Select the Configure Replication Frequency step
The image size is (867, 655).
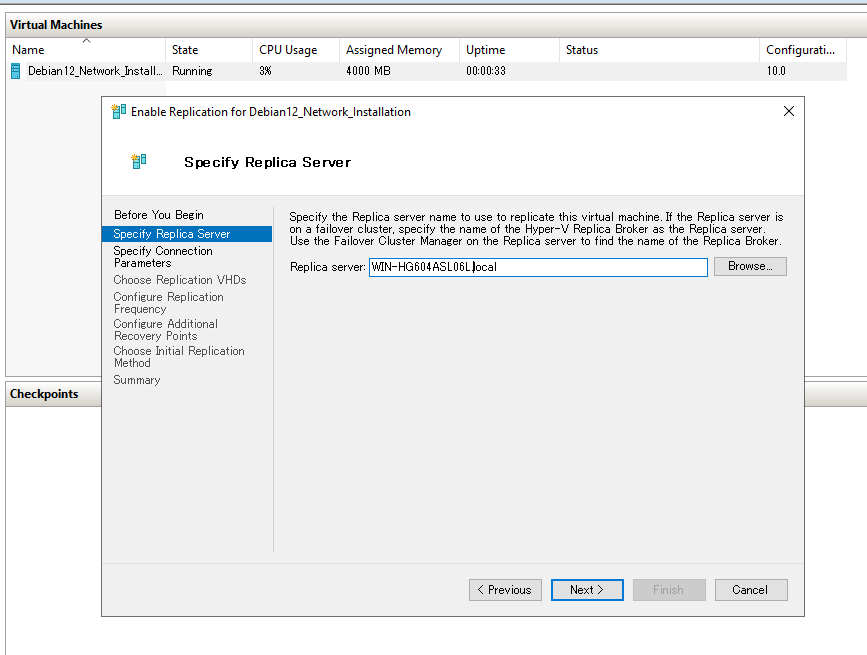pos(168,303)
